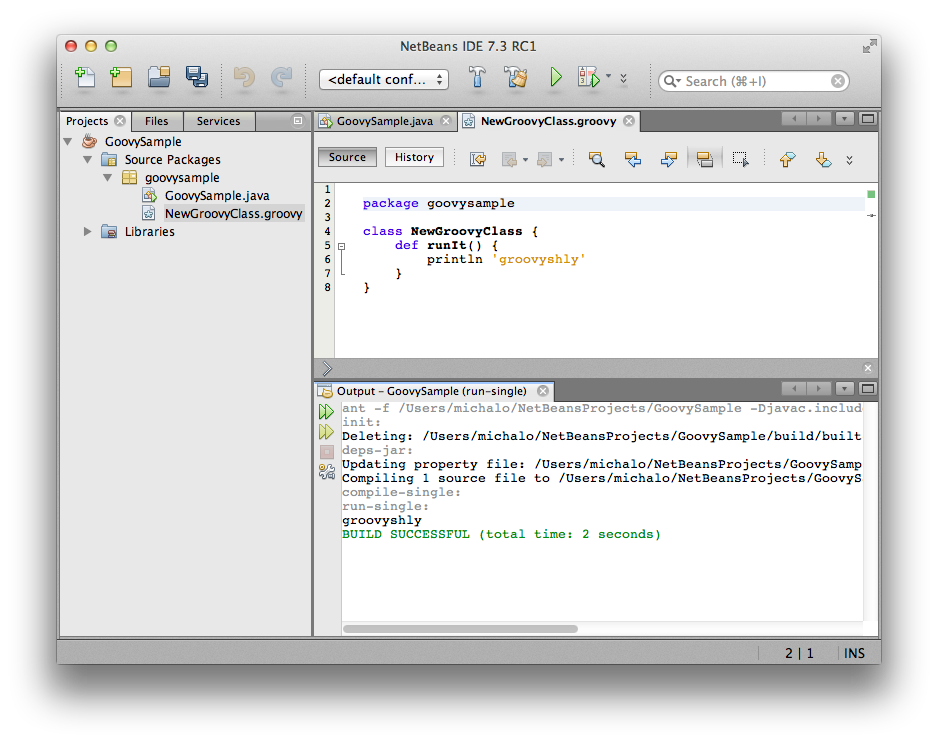The image size is (938, 743).
Task: Click the Stop build icon in Output
Action: (327, 452)
